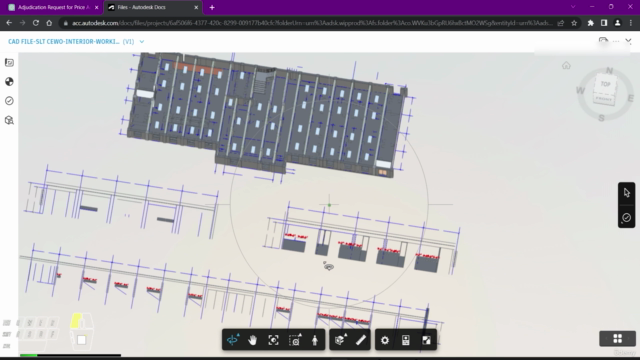Click the Home view icon
The image size is (640, 360).
pyautogui.click(x=566, y=65)
